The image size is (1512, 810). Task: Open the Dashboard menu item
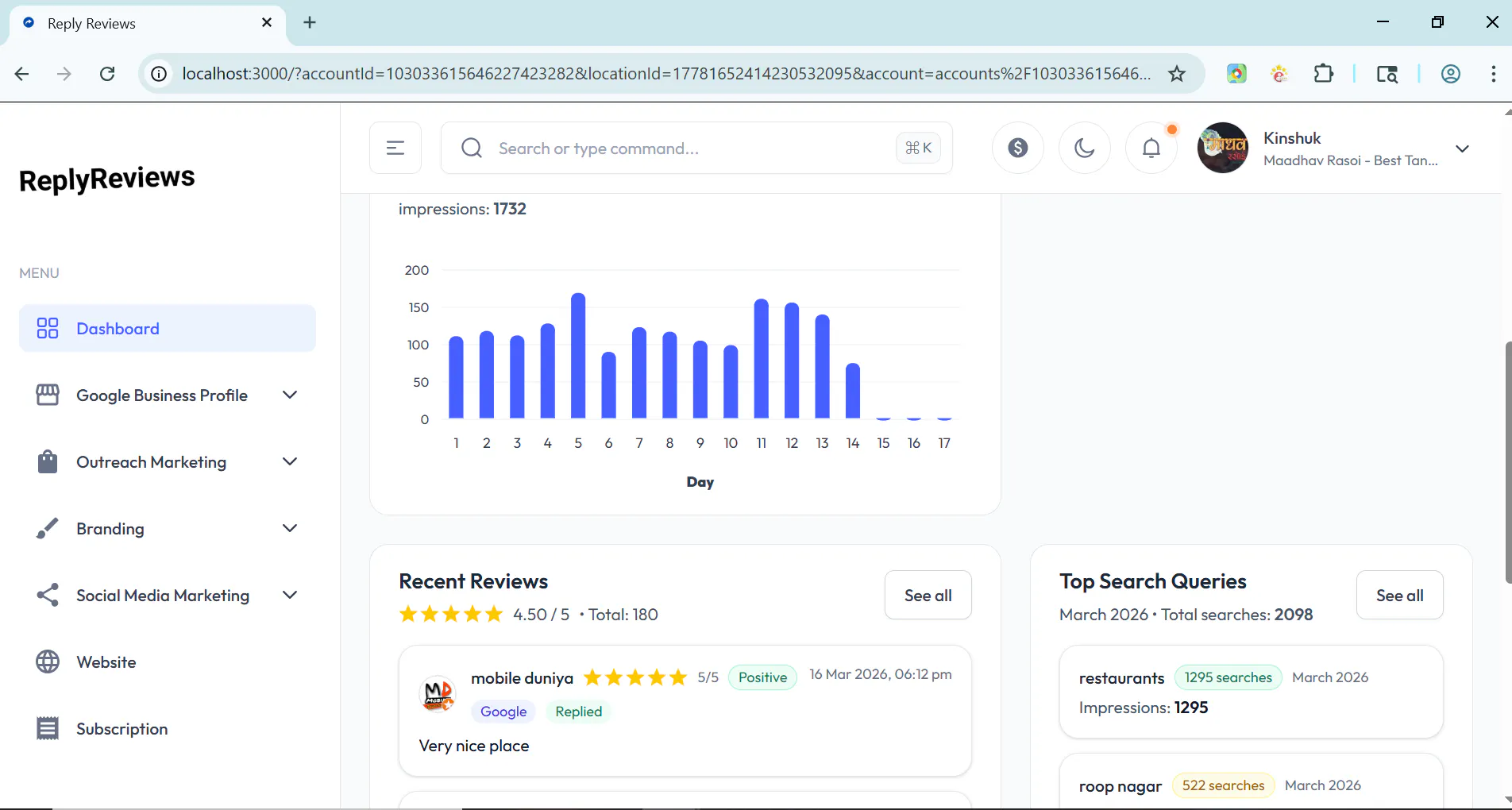(x=168, y=328)
